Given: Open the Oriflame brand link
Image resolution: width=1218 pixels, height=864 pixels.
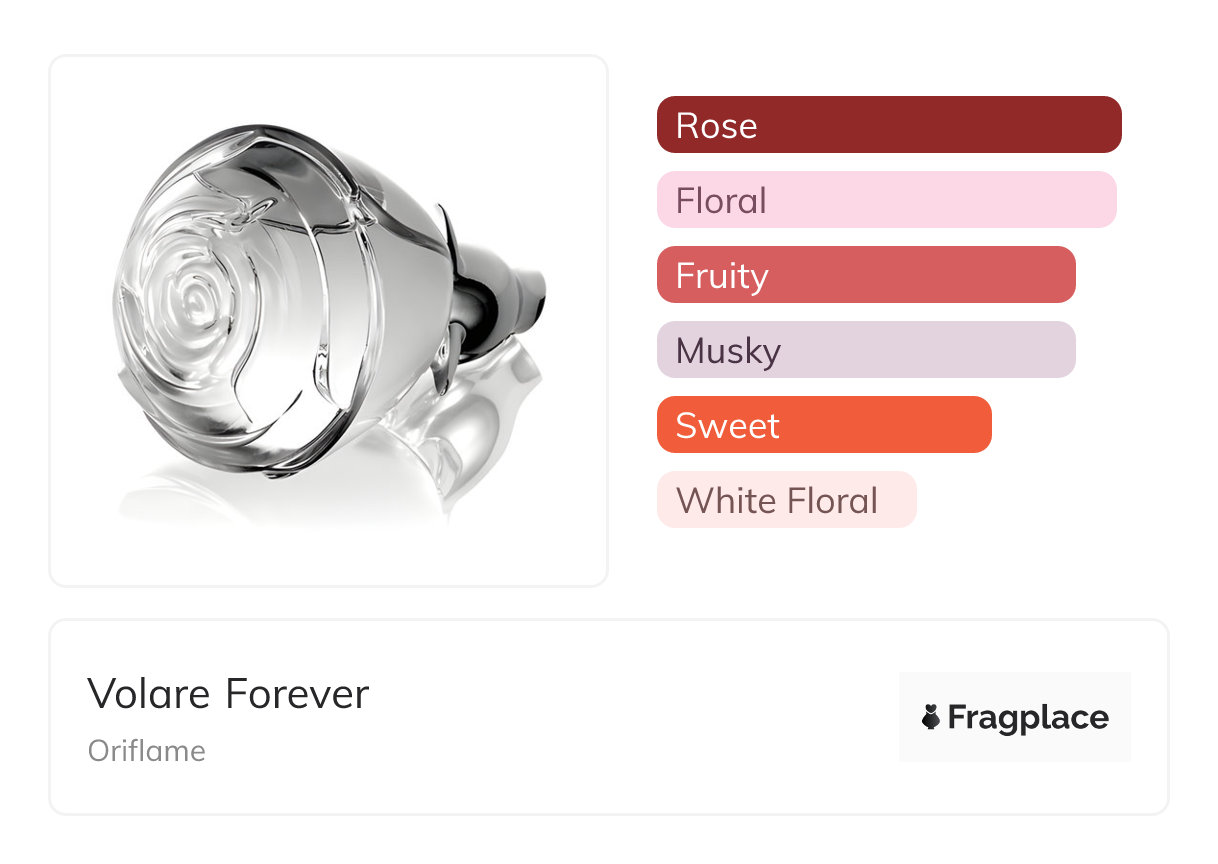Looking at the screenshot, I should 147,751.
